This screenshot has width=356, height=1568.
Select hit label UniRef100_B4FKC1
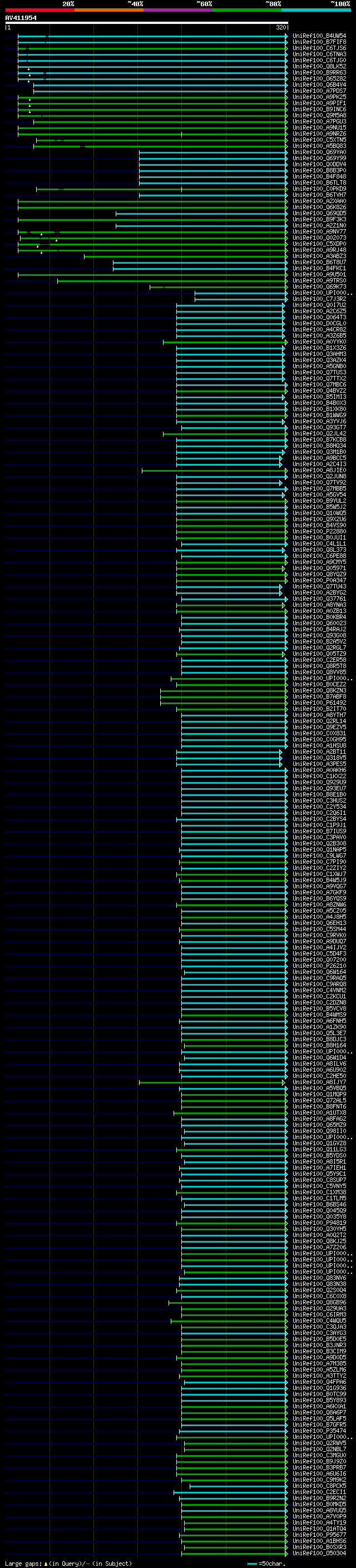pyautogui.click(x=319, y=269)
